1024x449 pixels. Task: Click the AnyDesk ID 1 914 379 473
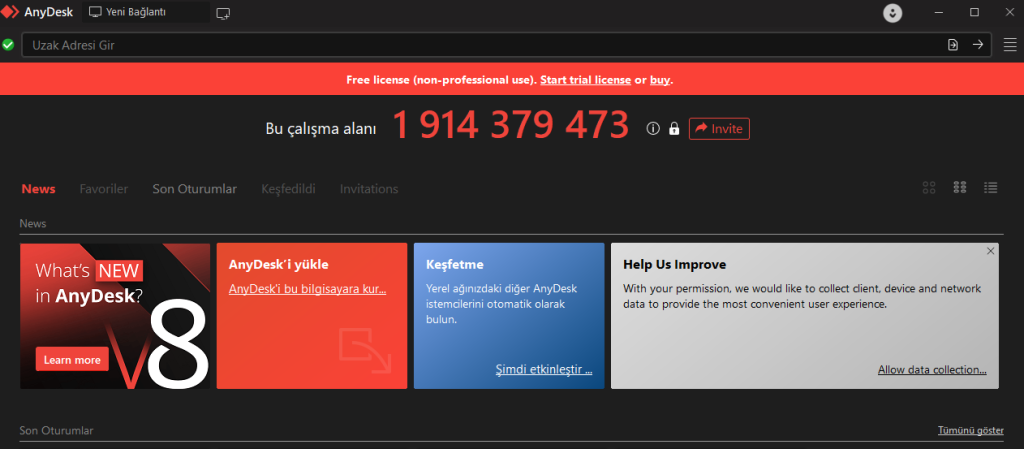[511, 125]
